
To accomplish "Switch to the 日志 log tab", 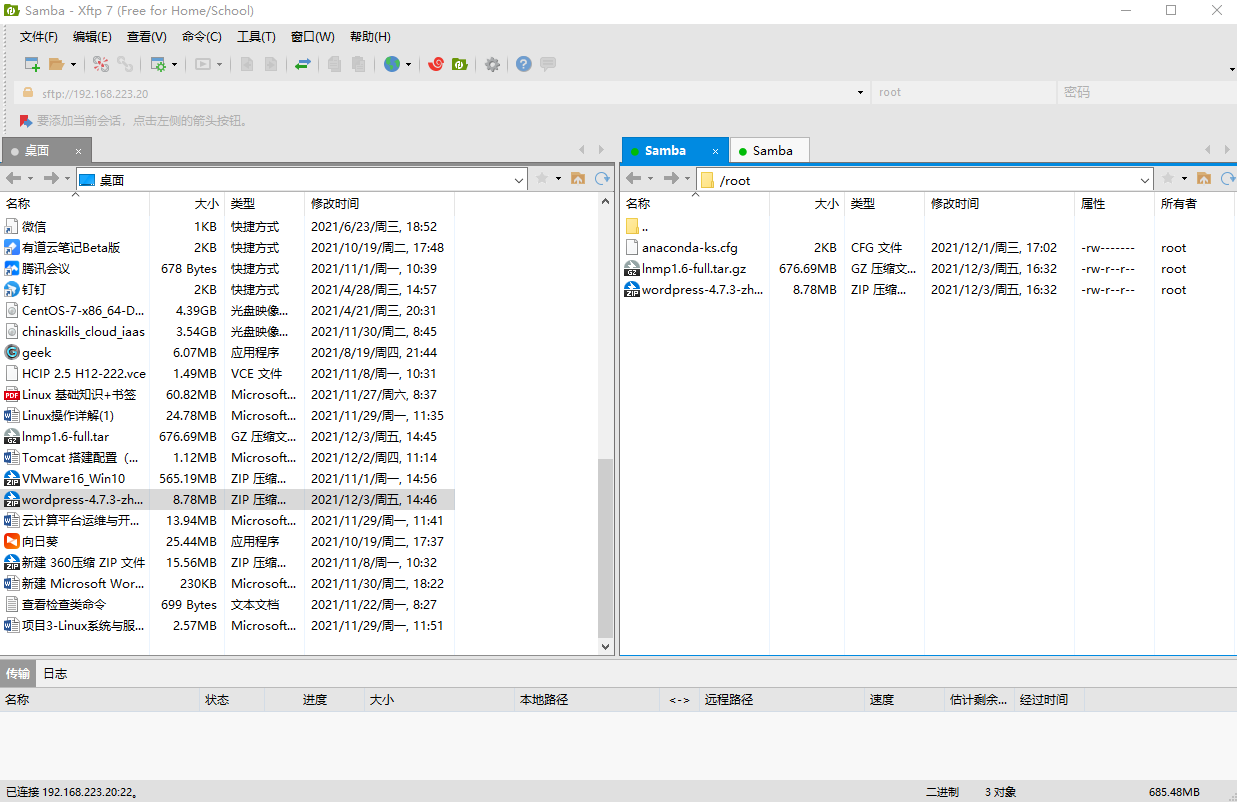I will coord(55,673).
